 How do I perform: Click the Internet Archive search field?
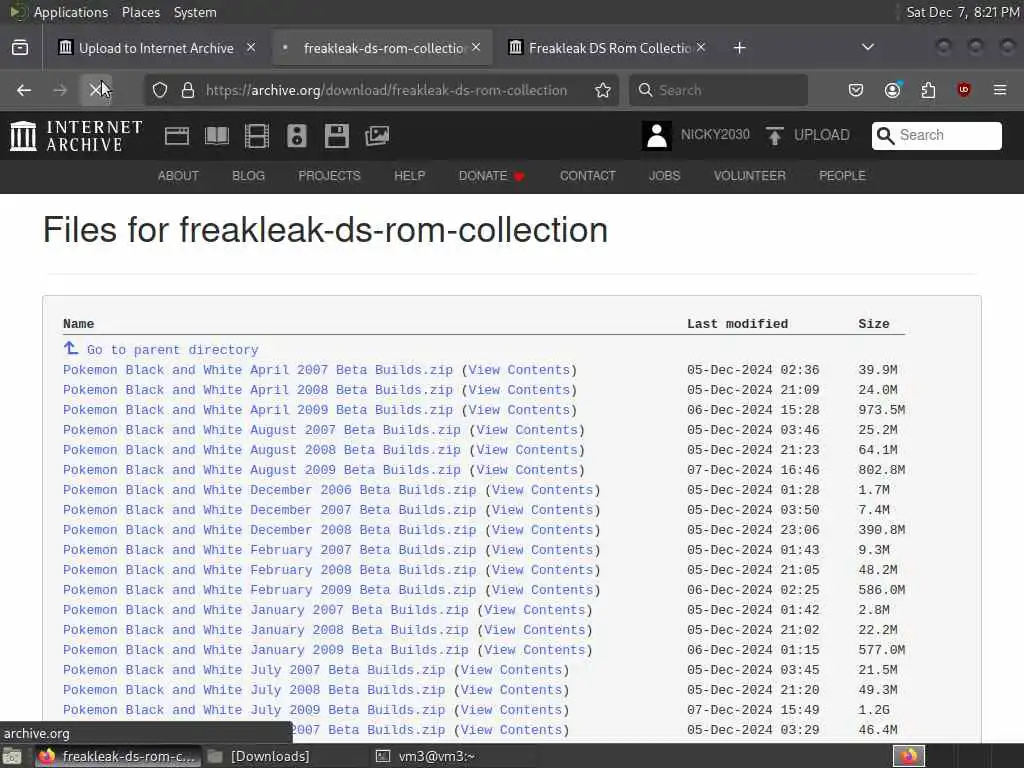(x=936, y=135)
